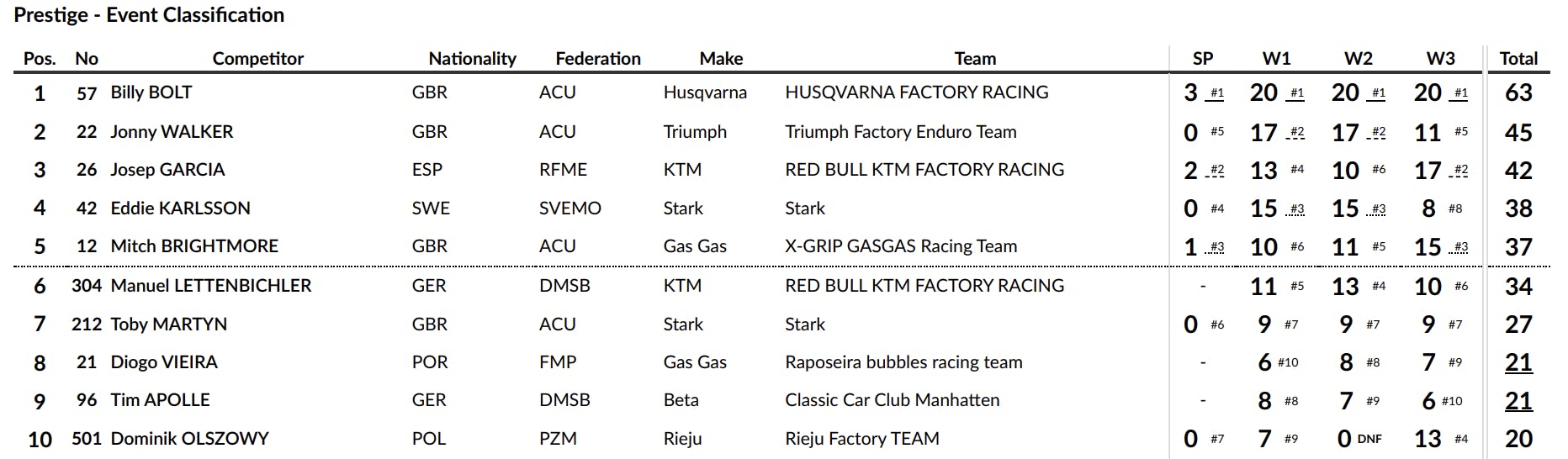Click the Total column header

(1518, 59)
